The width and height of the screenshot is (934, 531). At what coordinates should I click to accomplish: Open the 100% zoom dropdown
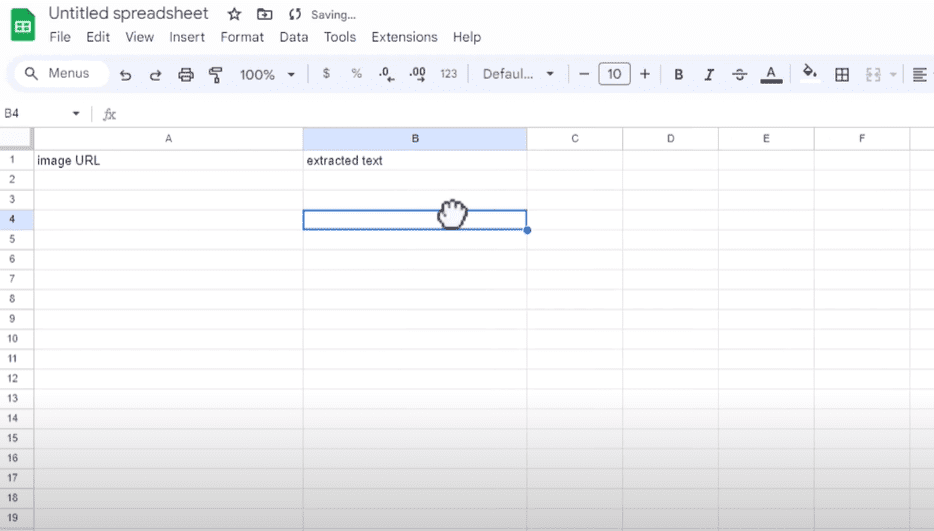pos(267,74)
